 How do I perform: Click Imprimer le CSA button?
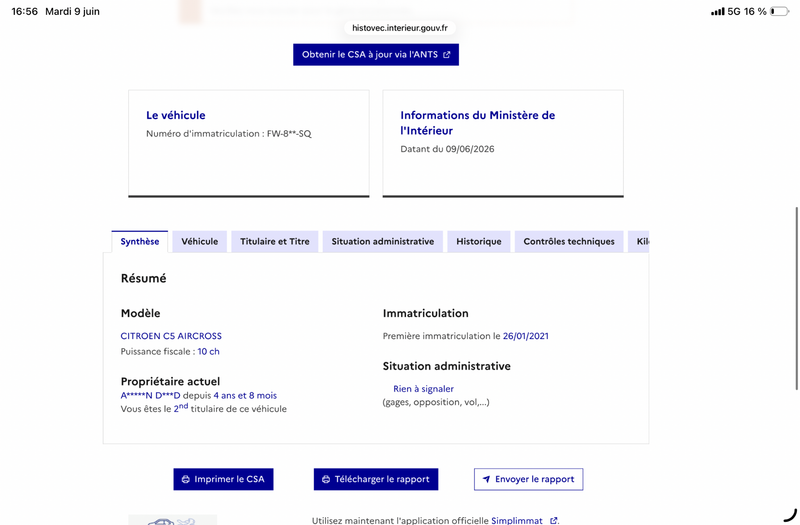223,479
